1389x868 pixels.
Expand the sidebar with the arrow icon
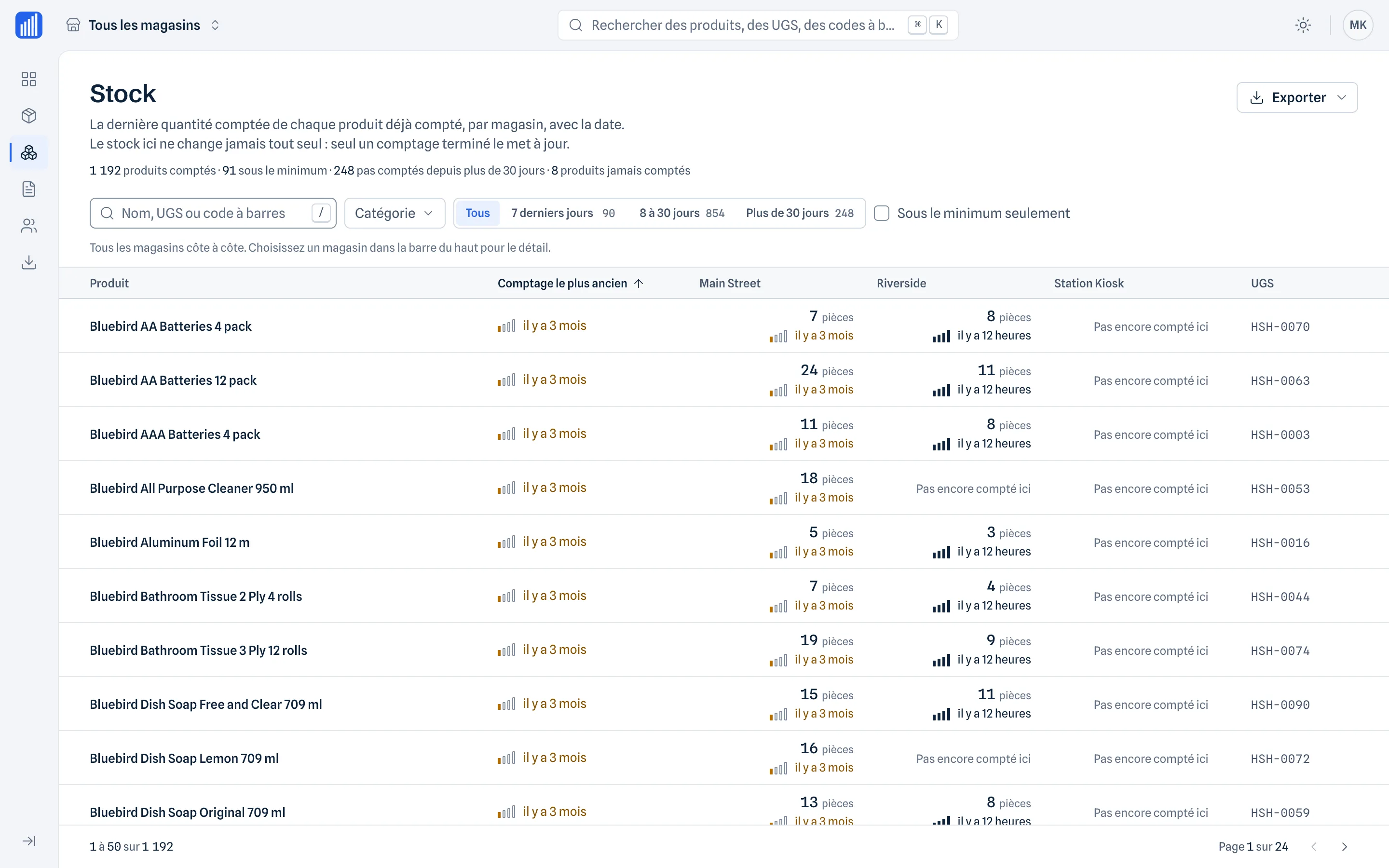(x=29, y=841)
